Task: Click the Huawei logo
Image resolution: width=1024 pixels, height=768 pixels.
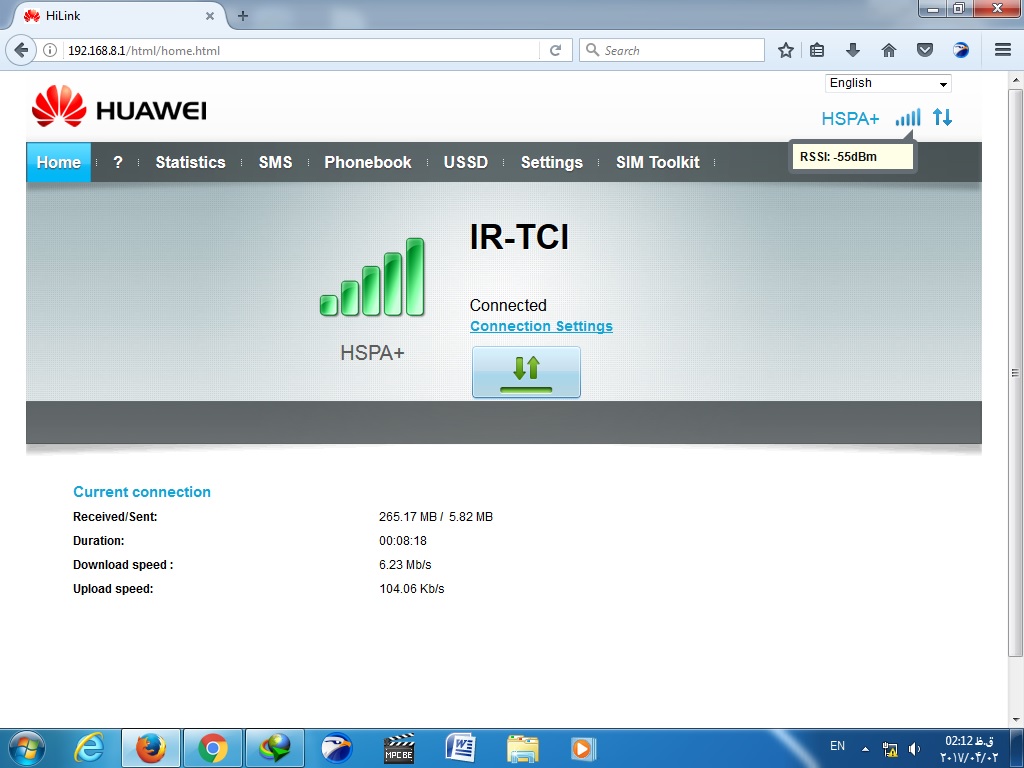Action: 119,107
